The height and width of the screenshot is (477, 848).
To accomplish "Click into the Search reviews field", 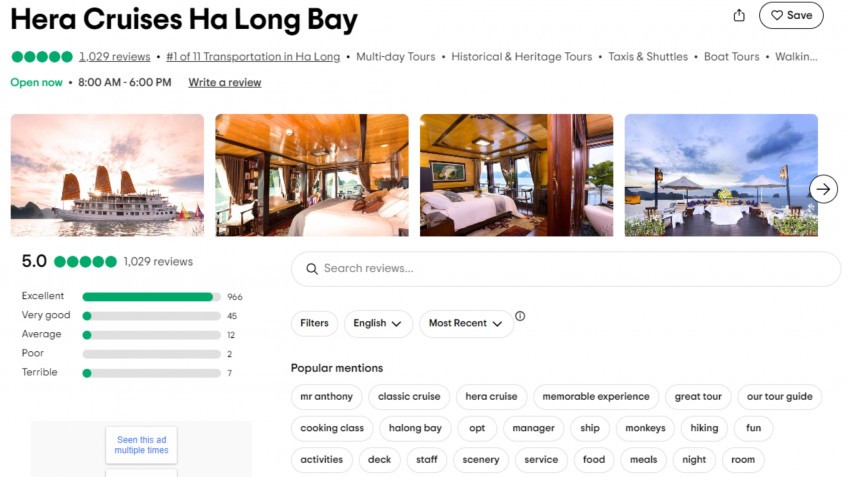I will 570,269.
